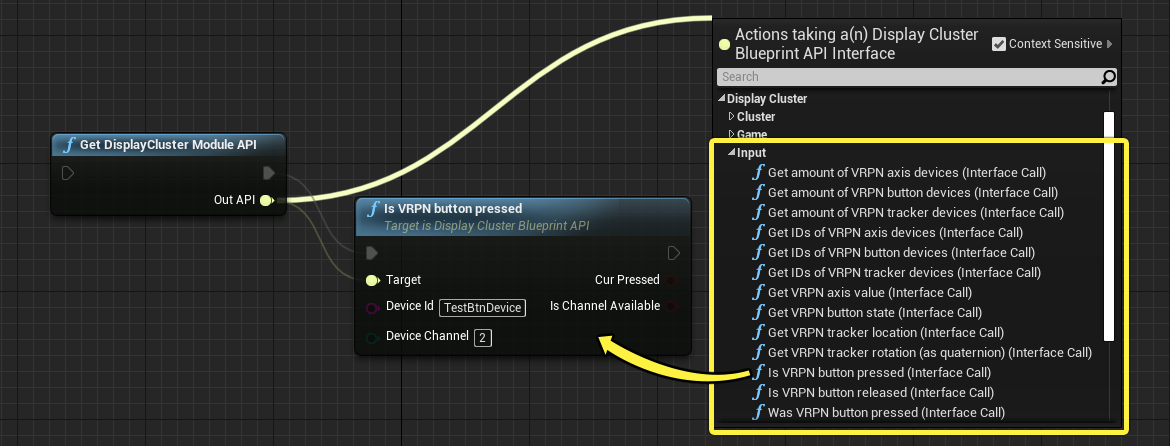Viewport: 1170px width, 446px height.
Task: Click the Out API output pin
Action: (266, 200)
